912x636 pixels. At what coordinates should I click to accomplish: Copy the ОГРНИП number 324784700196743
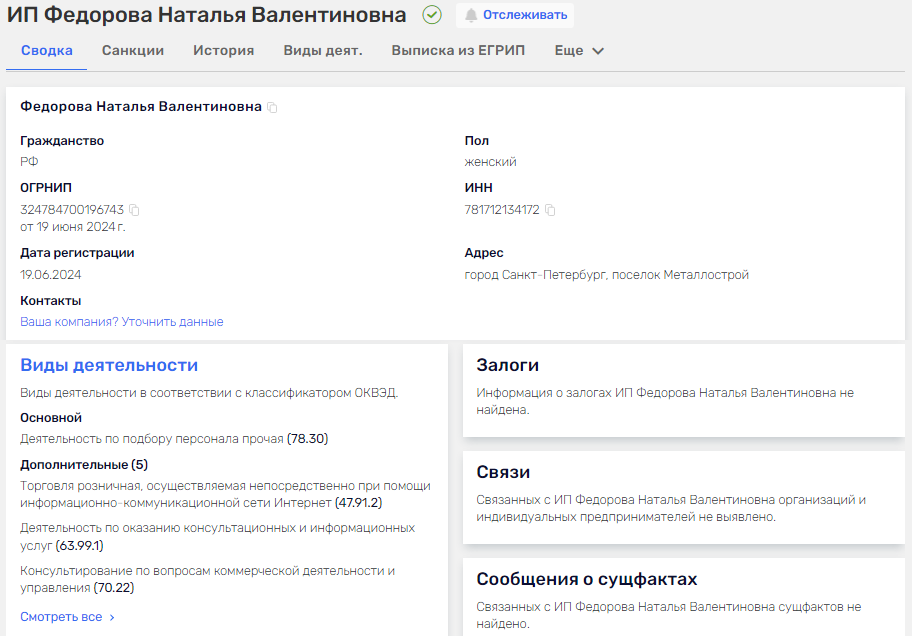[134, 210]
